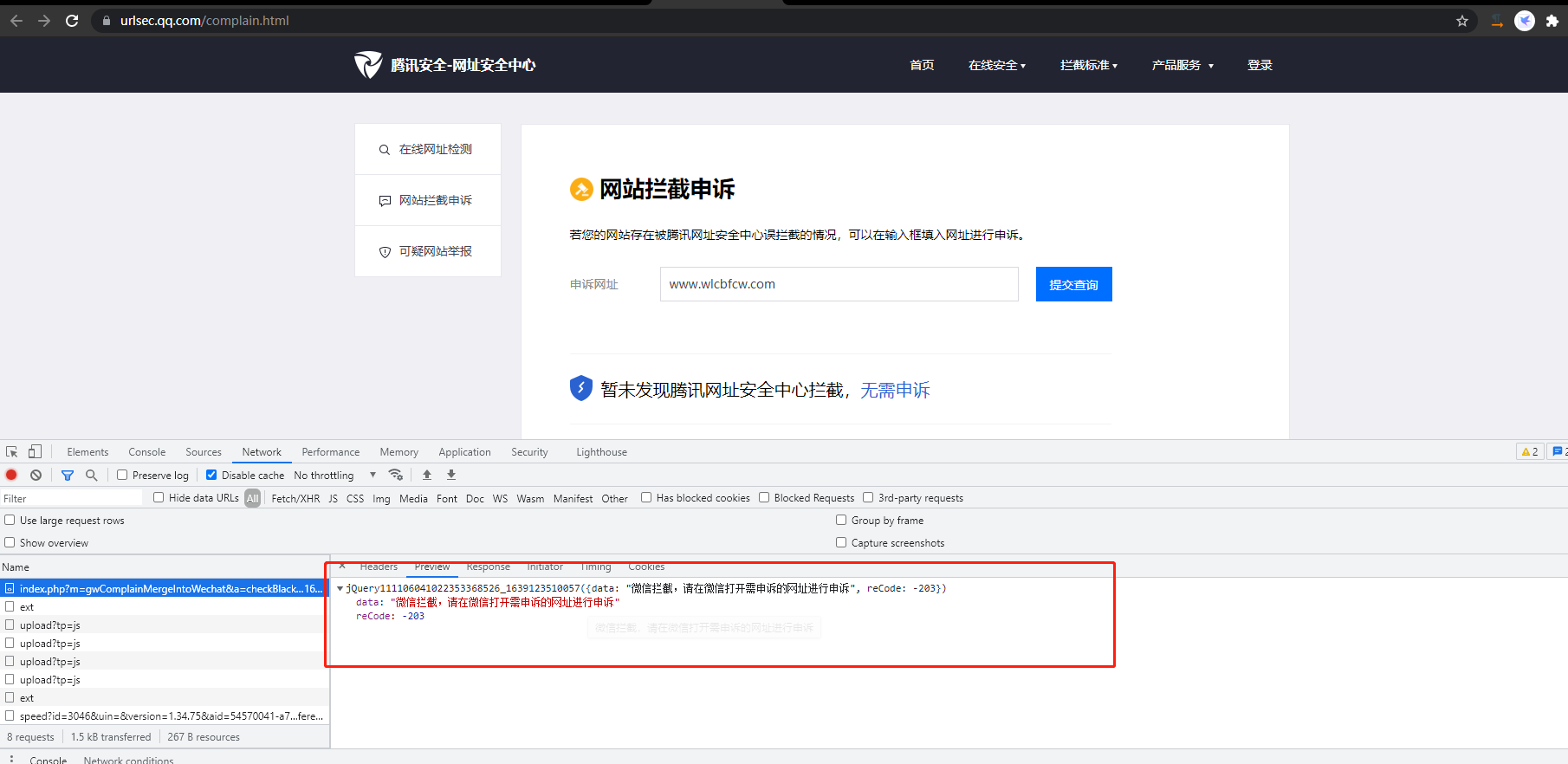Toggle the device toolbar icon
The height and width of the screenshot is (764, 1568).
pos(35,452)
